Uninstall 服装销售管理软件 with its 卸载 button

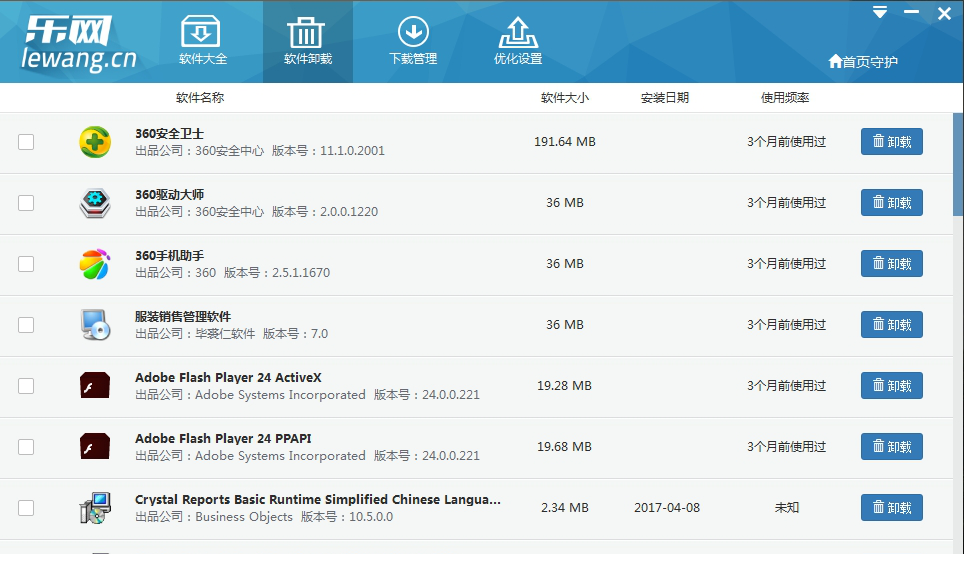point(891,325)
